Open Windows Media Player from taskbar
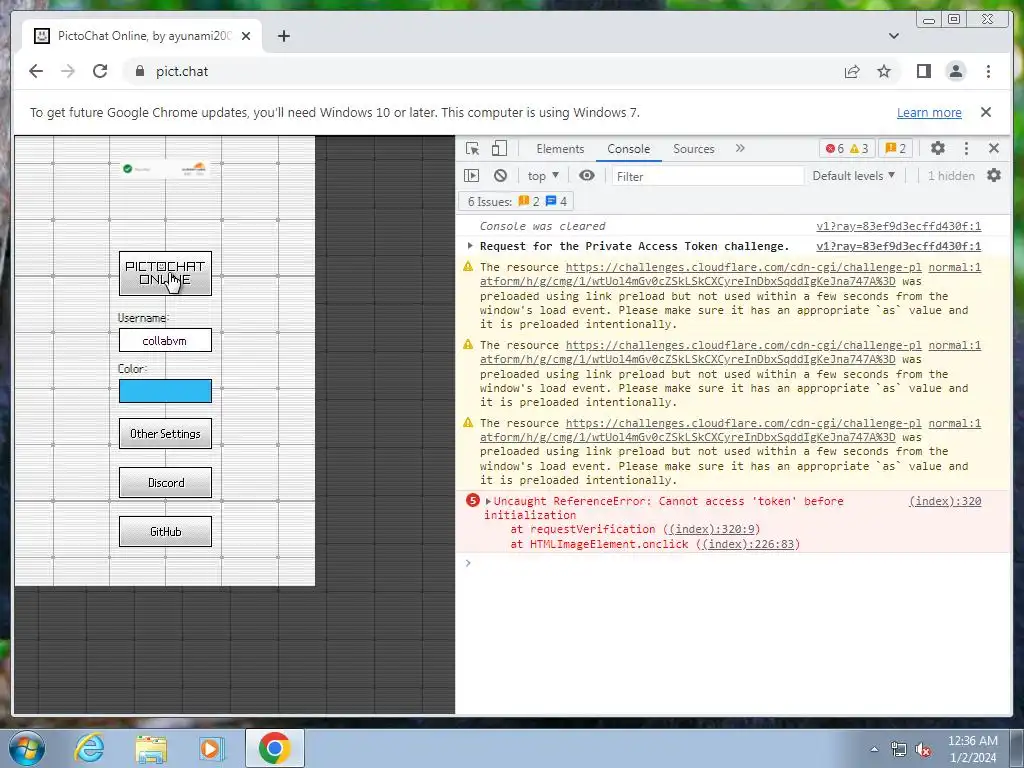The image size is (1024, 768). (x=210, y=748)
